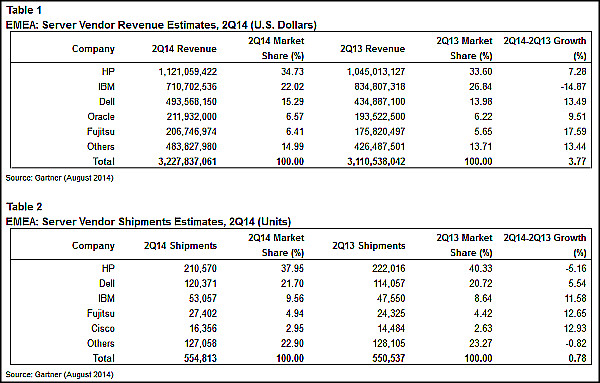
Task: Click IBM 2Q13 share 26.84
Action: click(481, 86)
